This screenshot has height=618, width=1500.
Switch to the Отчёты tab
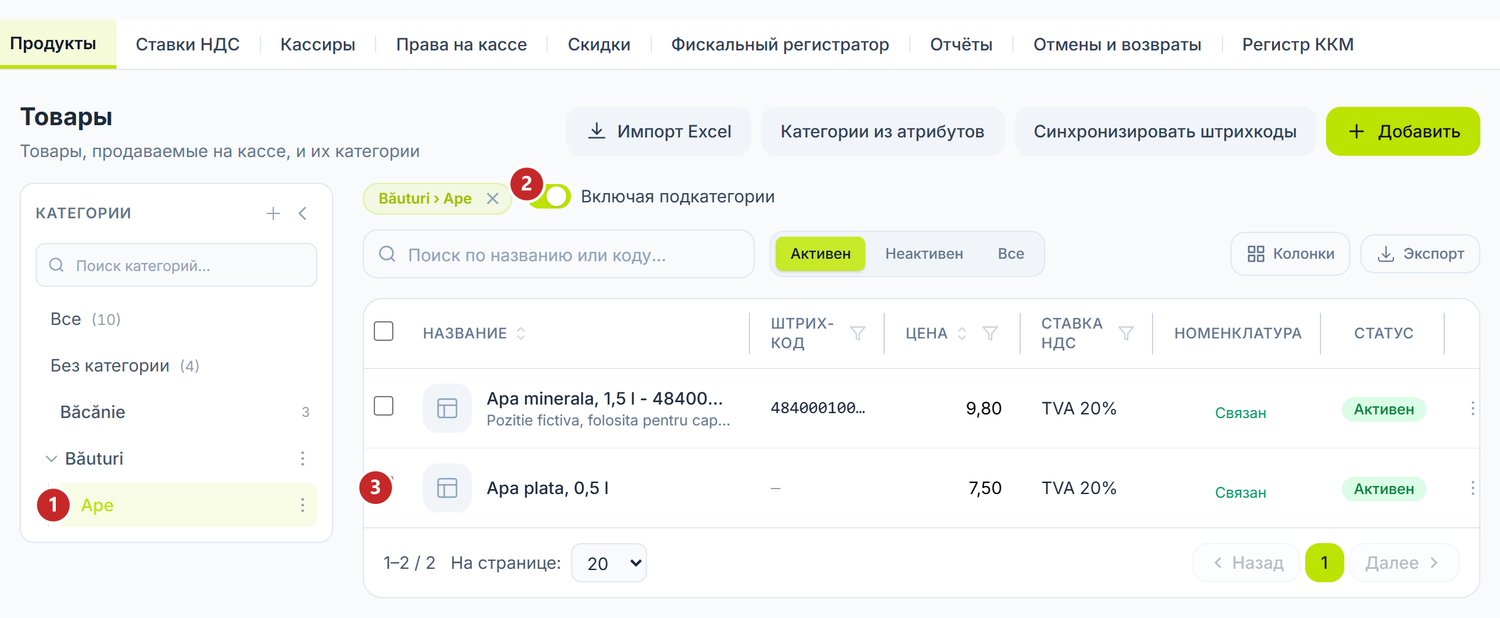(961, 44)
